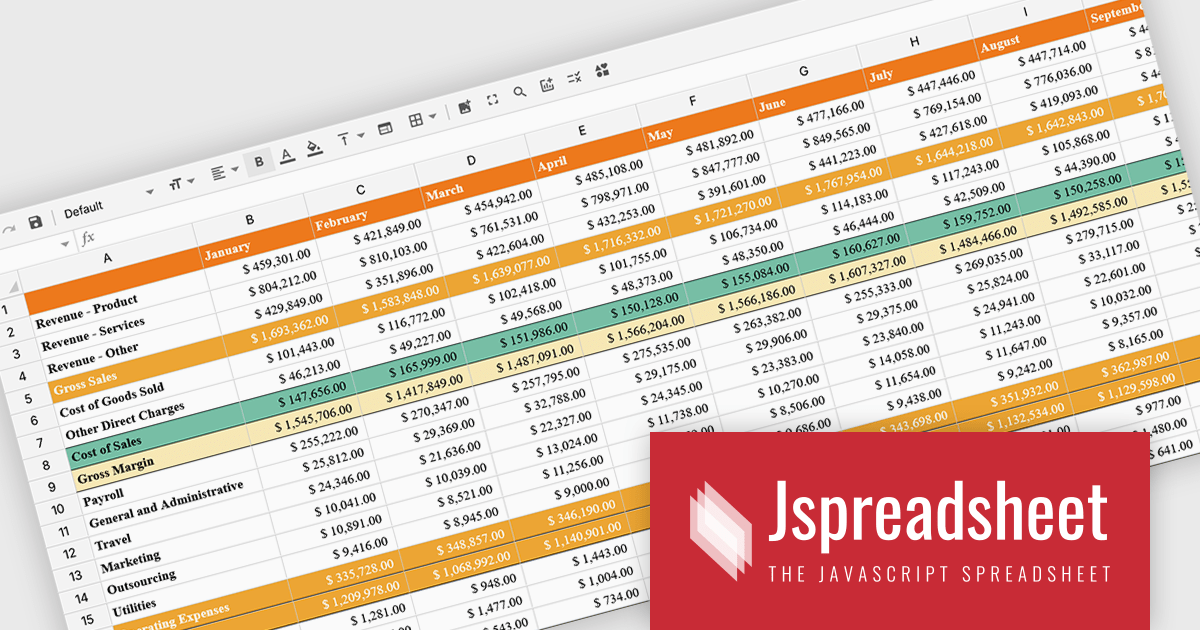The height and width of the screenshot is (630, 1200).
Task: Click the shapes icon
Action: point(602,71)
